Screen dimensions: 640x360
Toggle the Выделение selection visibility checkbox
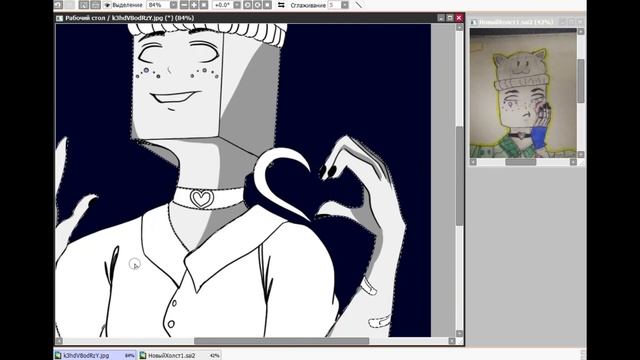(x=107, y=5)
